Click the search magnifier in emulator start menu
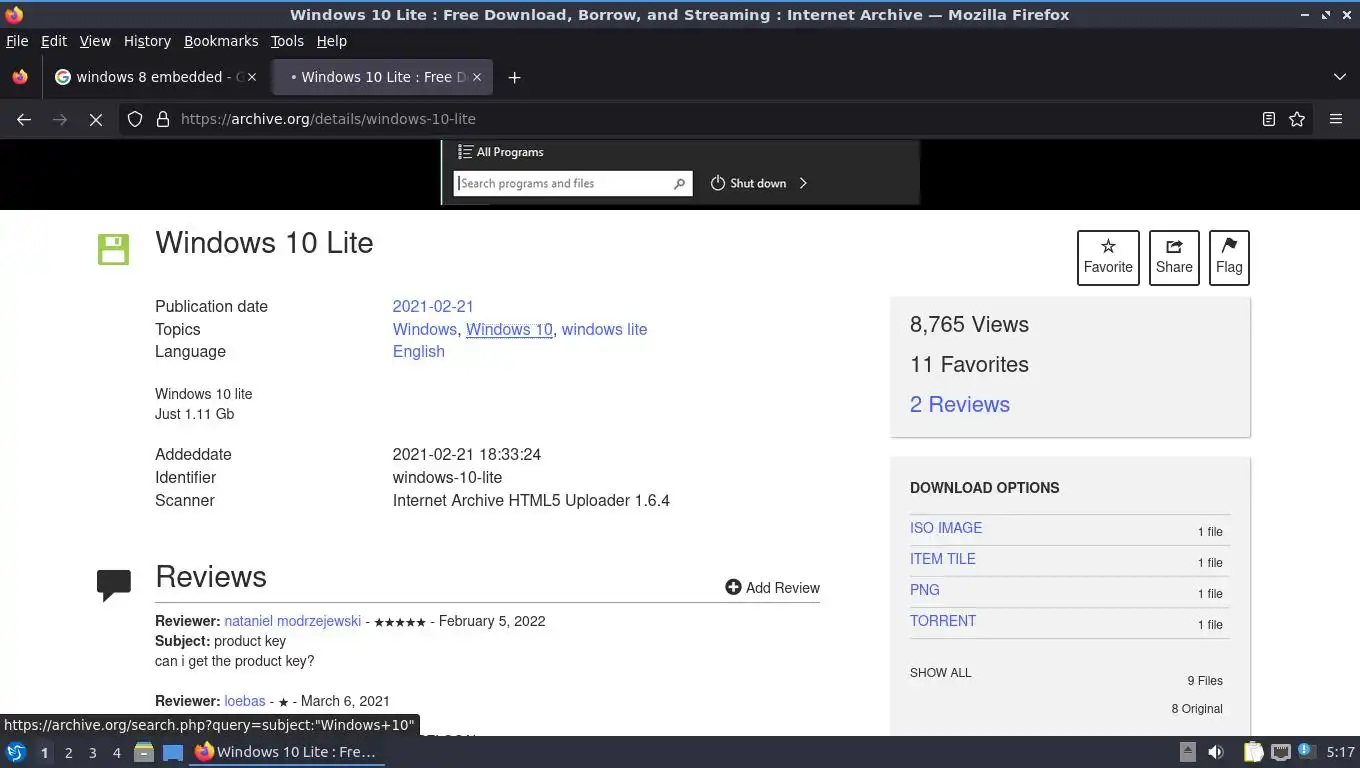This screenshot has height=768, width=1360. [679, 184]
